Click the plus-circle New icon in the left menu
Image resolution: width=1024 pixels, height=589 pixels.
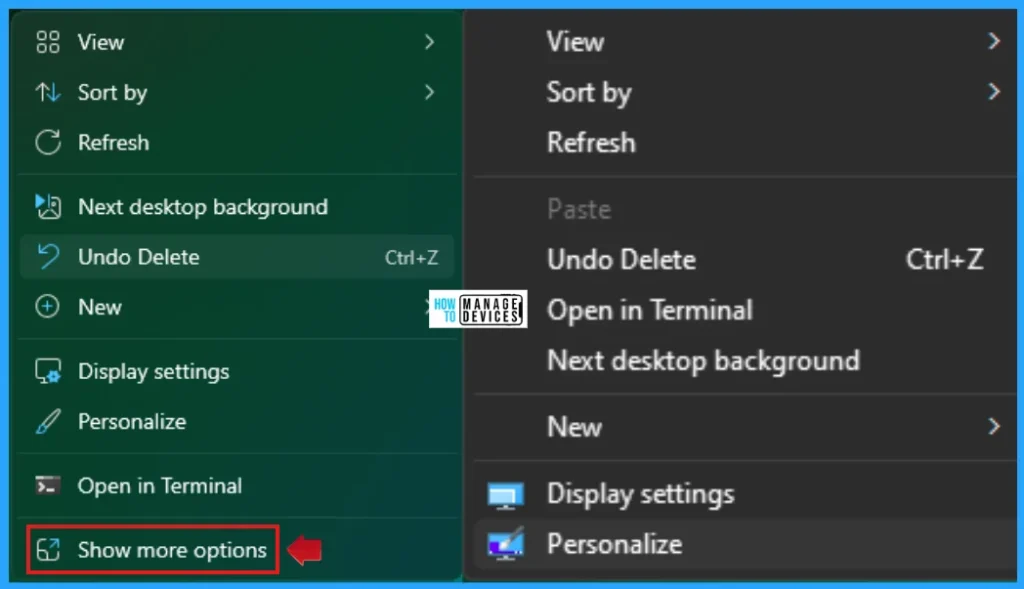point(48,307)
